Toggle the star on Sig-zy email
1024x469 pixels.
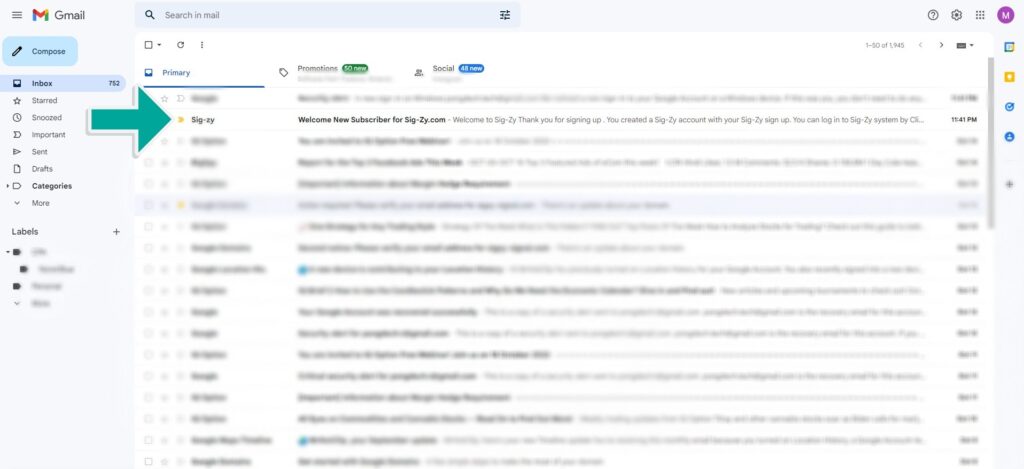pos(165,120)
